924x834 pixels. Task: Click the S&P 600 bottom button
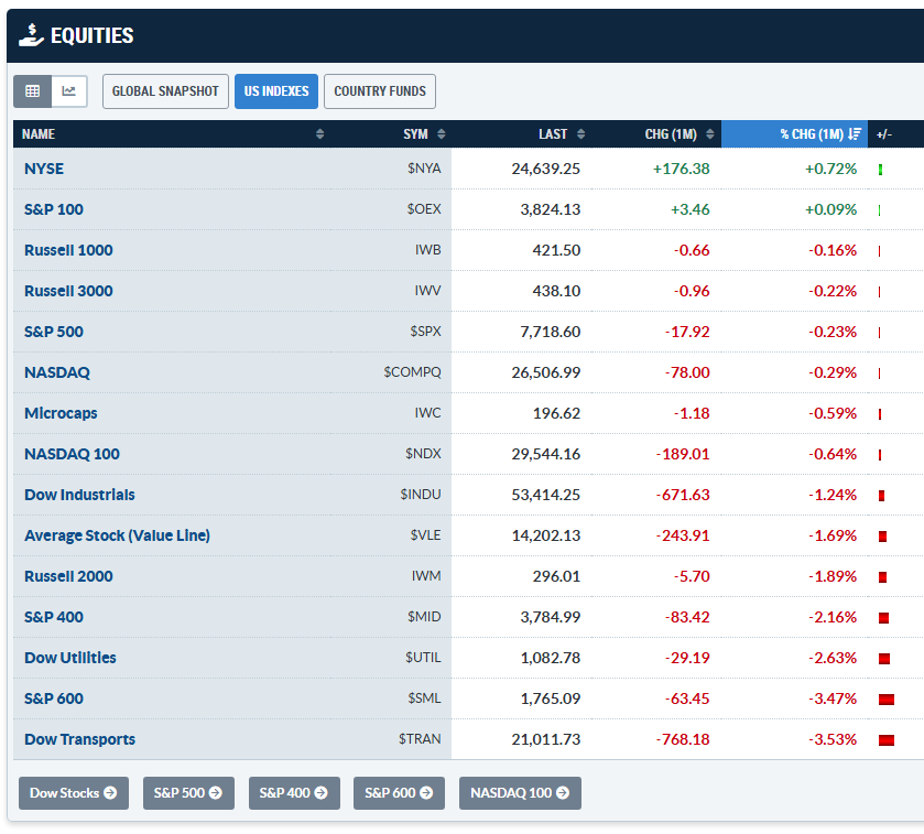coord(399,793)
